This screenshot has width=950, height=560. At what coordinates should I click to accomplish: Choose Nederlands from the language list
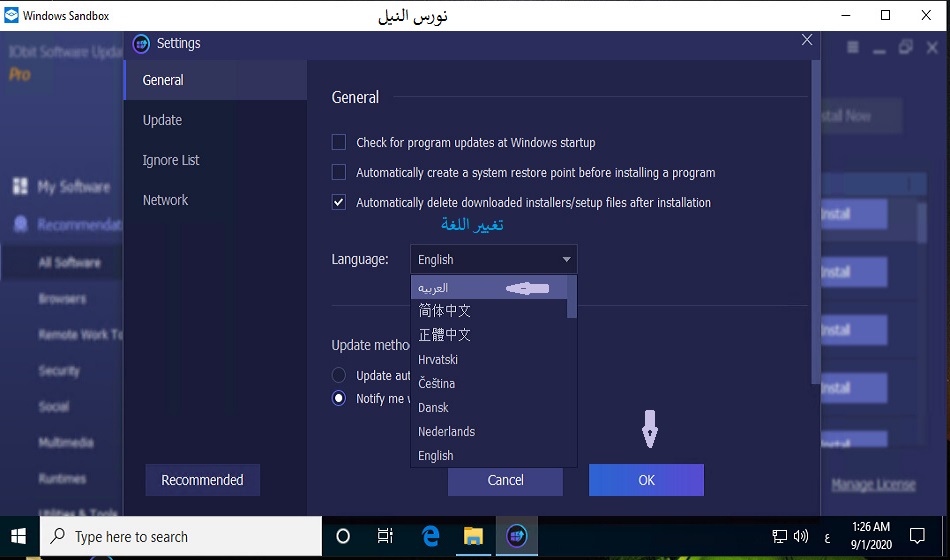pos(446,432)
